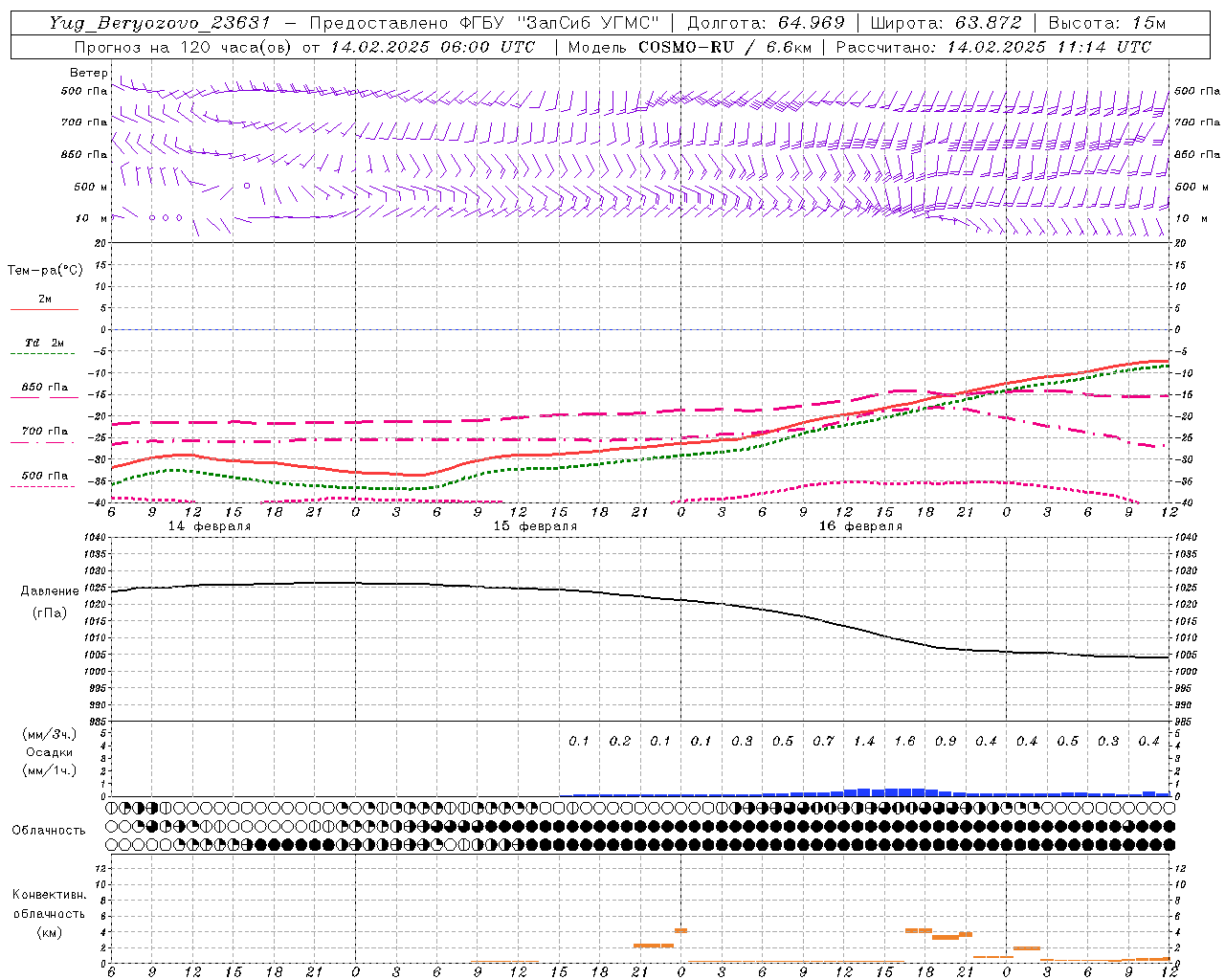Click the 700 гПа temperature legend entry

[45, 431]
